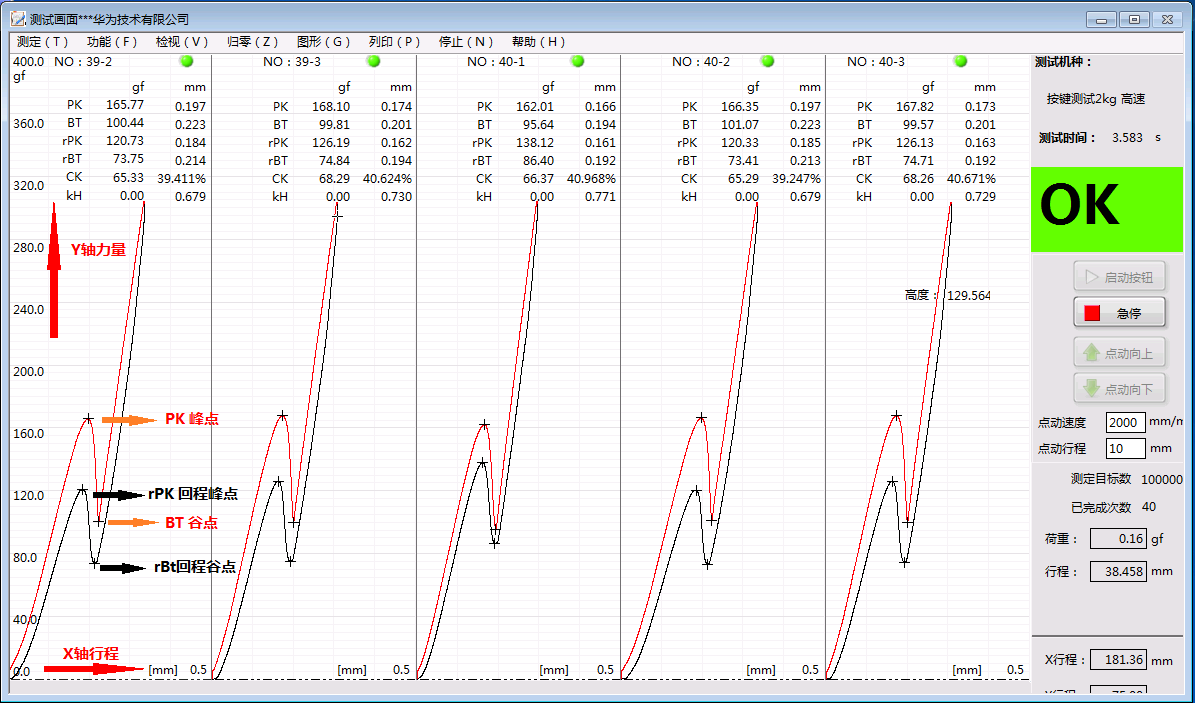Click the 点动向上 jog up button
The height and width of the screenshot is (703, 1195).
tap(1119, 353)
